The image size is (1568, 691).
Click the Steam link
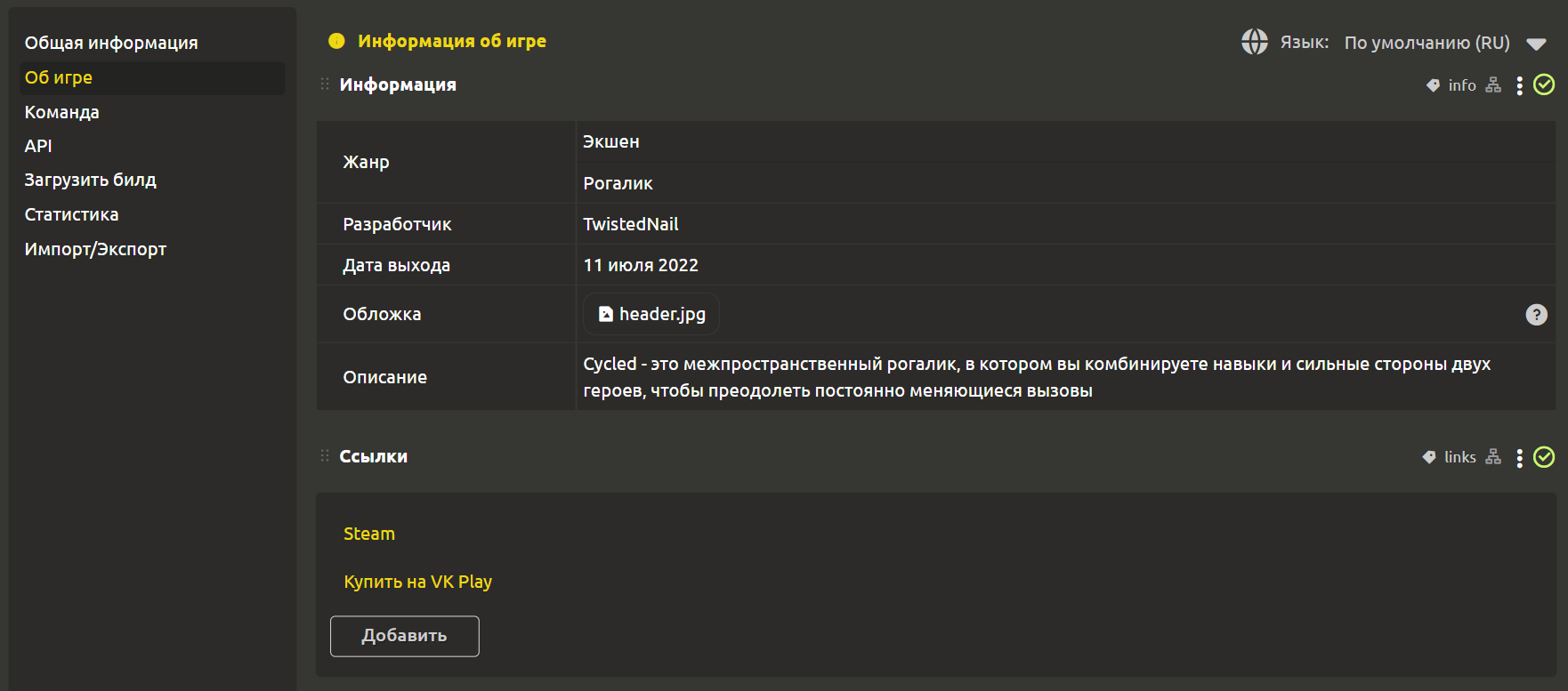click(369, 534)
